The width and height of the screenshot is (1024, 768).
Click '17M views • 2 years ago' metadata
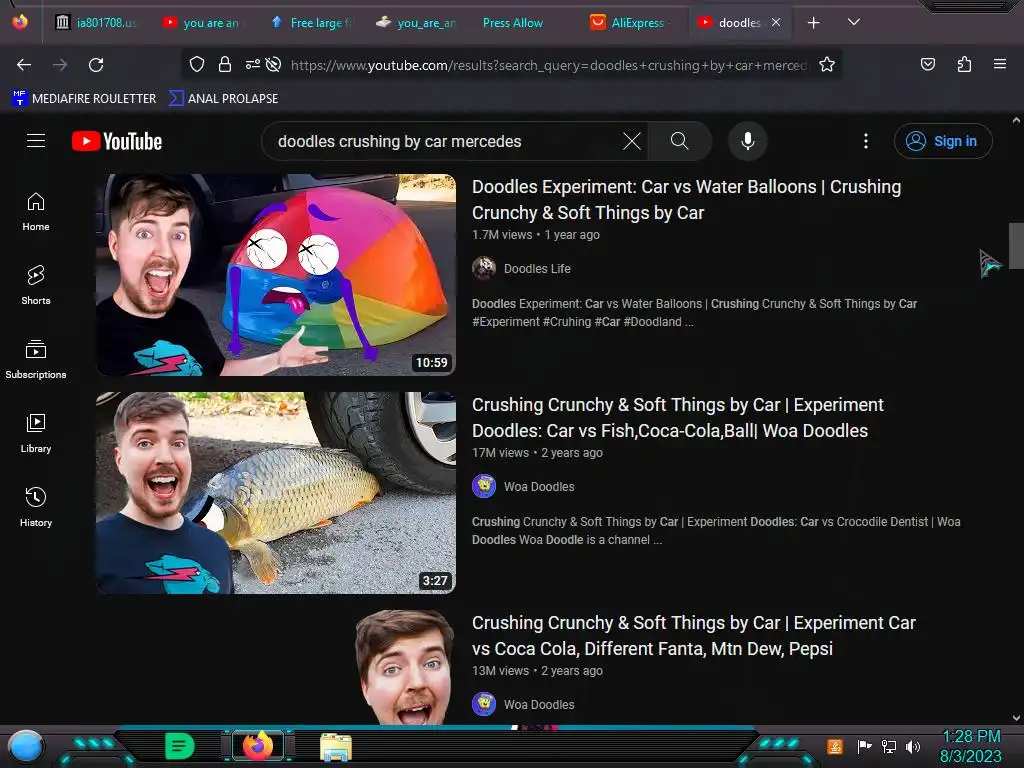[537, 453]
